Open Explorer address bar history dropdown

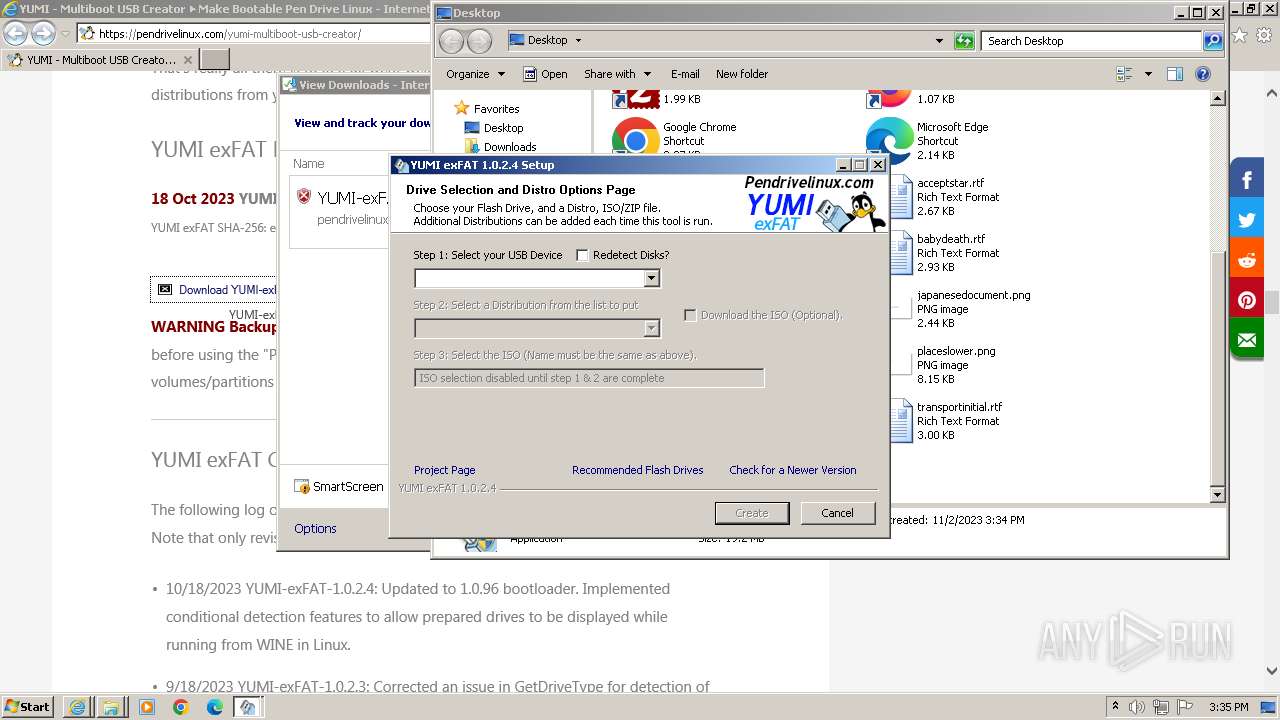pyautogui.click(x=939, y=41)
